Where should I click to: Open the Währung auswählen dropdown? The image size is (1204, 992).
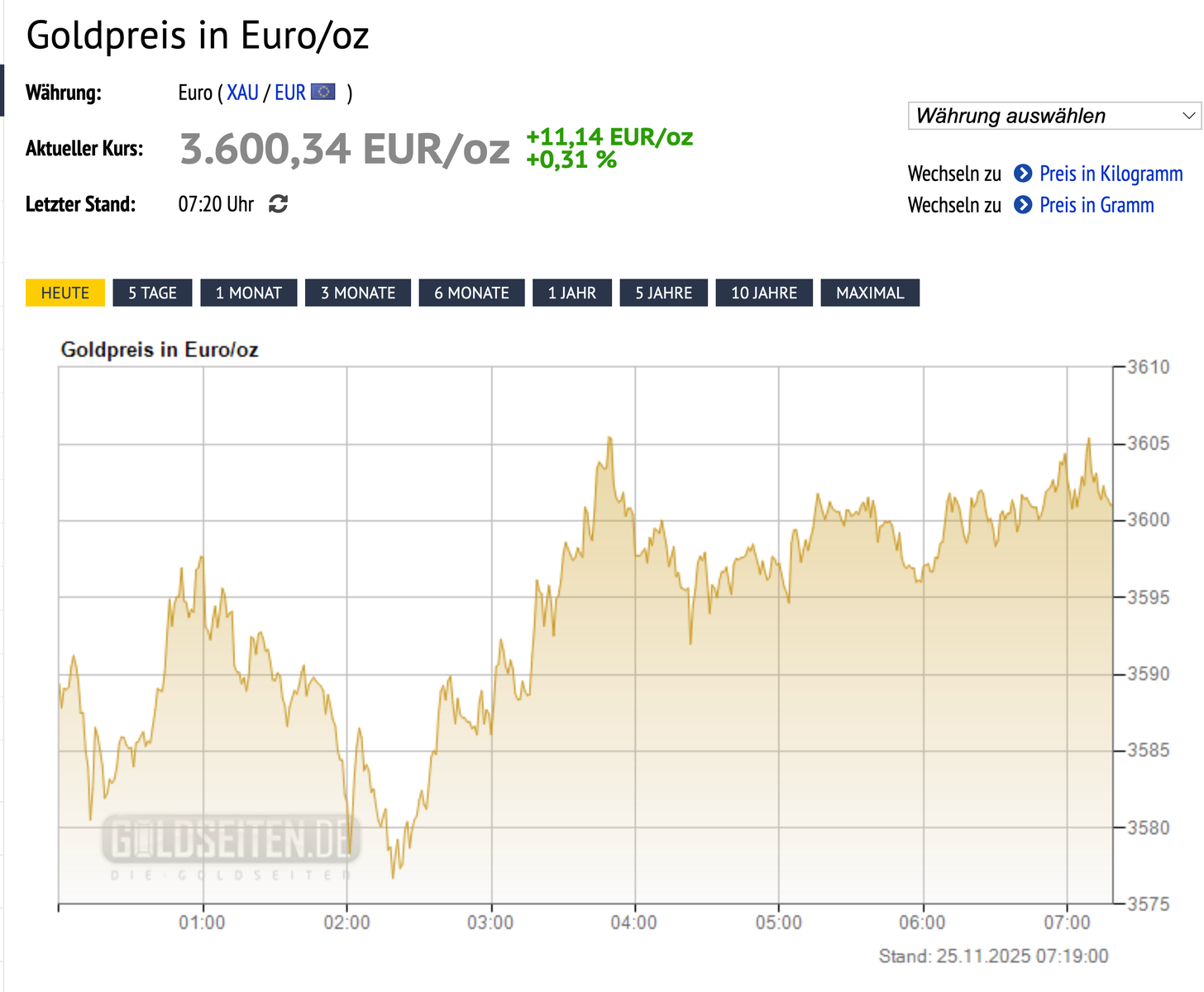pos(1056,116)
